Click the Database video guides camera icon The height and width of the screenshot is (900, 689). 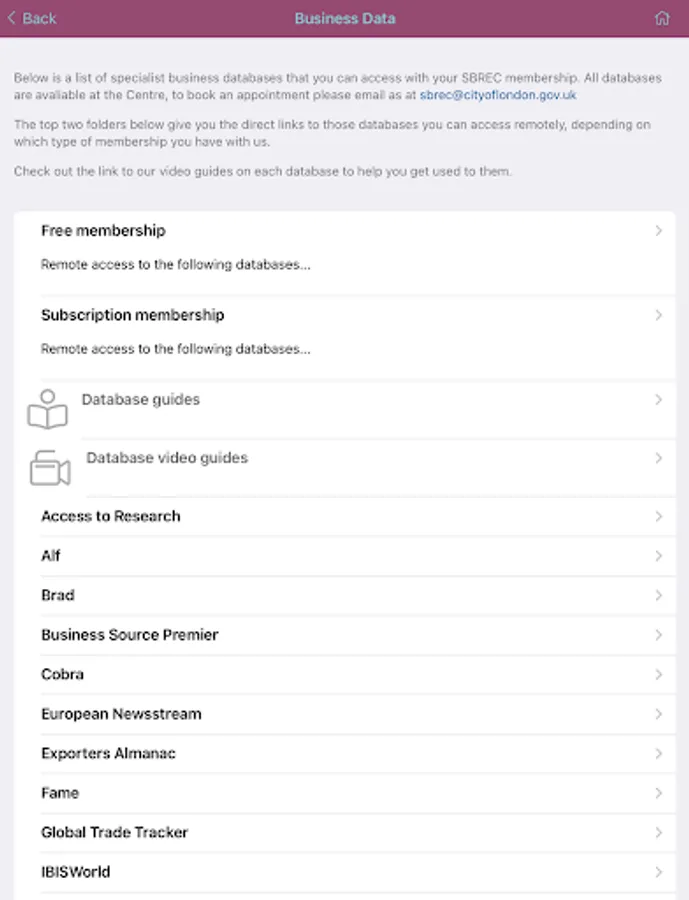click(50, 468)
